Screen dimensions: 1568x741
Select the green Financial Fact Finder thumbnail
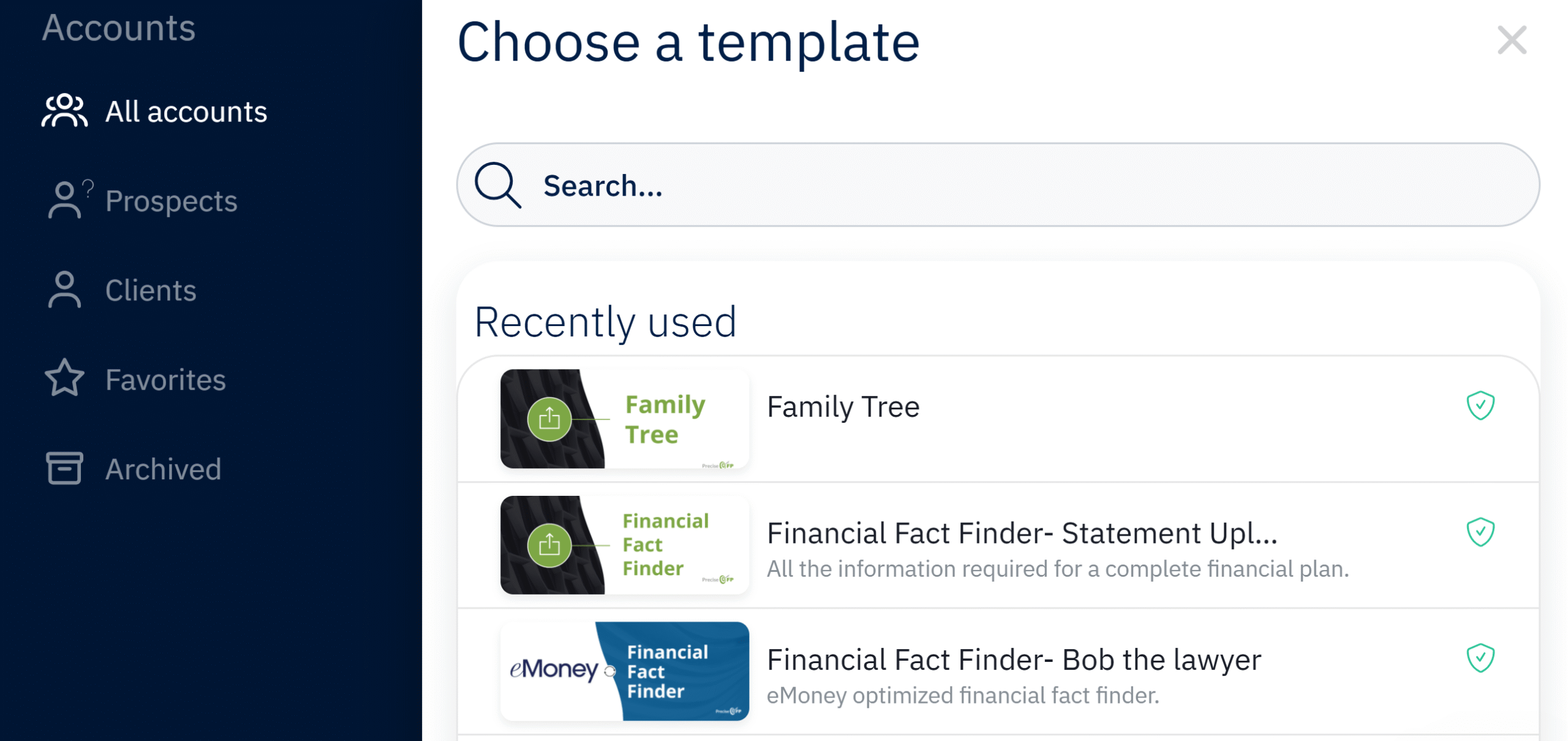(x=624, y=545)
